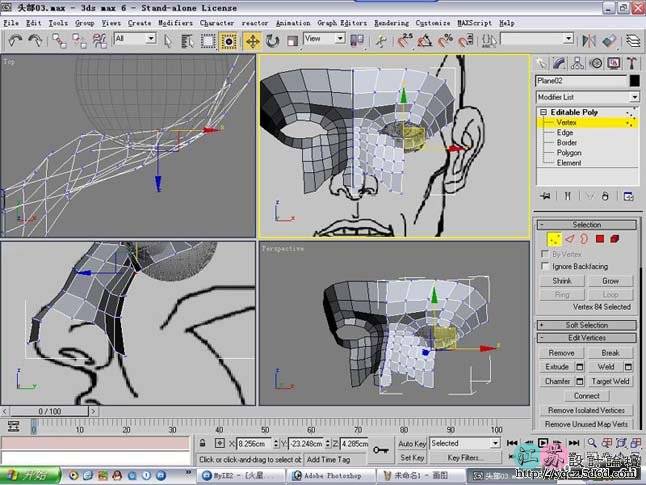Image resolution: width=646 pixels, height=485 pixels.
Task: Open the Modifiers menu
Action: click(x=175, y=22)
